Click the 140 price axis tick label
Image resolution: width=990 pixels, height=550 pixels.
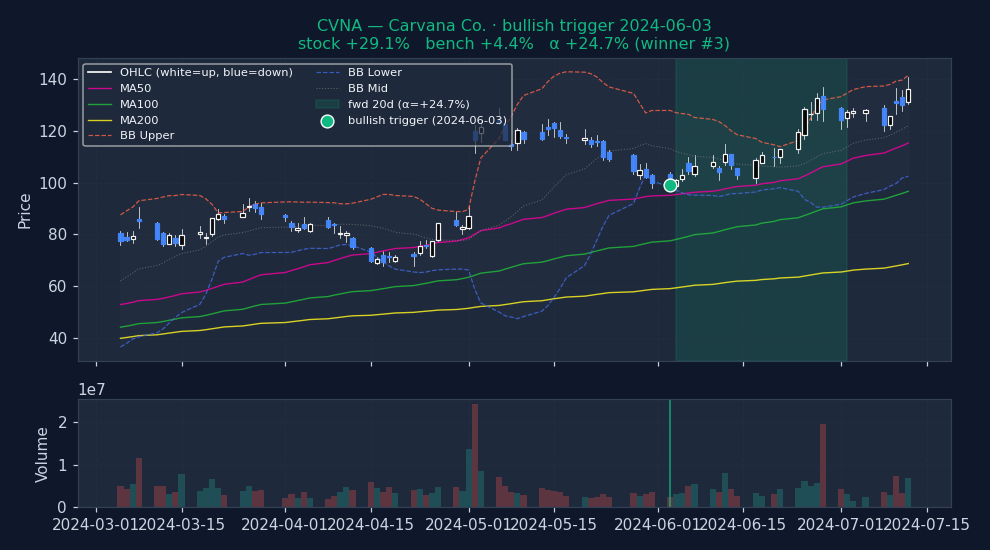(54, 80)
